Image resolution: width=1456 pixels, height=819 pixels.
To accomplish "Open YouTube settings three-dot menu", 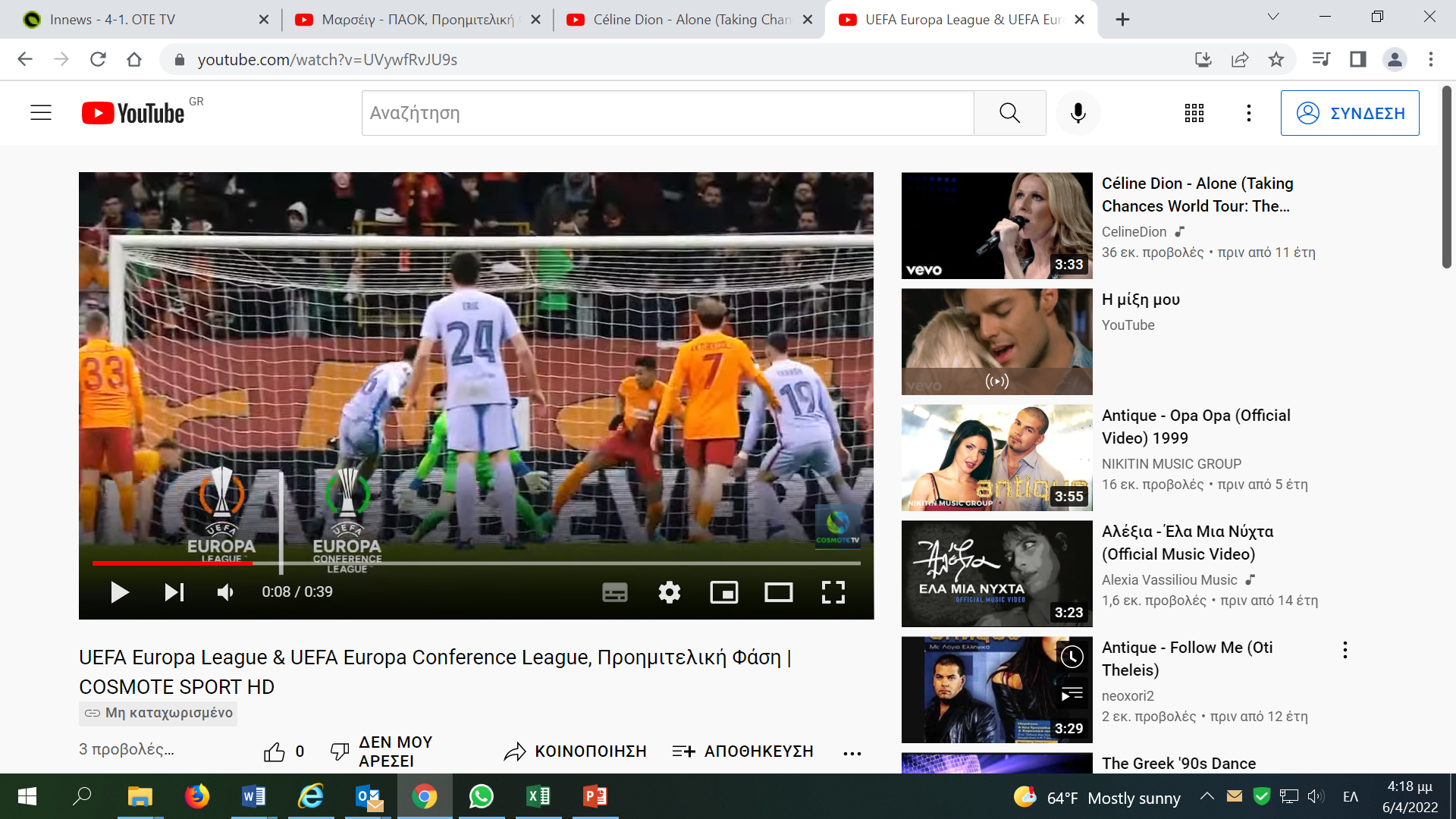I will click(1249, 113).
